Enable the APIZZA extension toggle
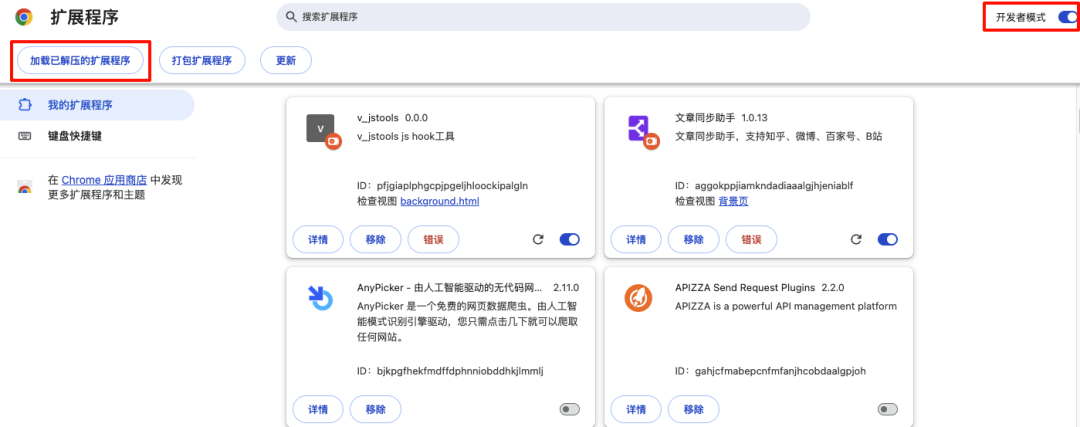Image resolution: width=1080 pixels, height=427 pixels. coord(887,409)
